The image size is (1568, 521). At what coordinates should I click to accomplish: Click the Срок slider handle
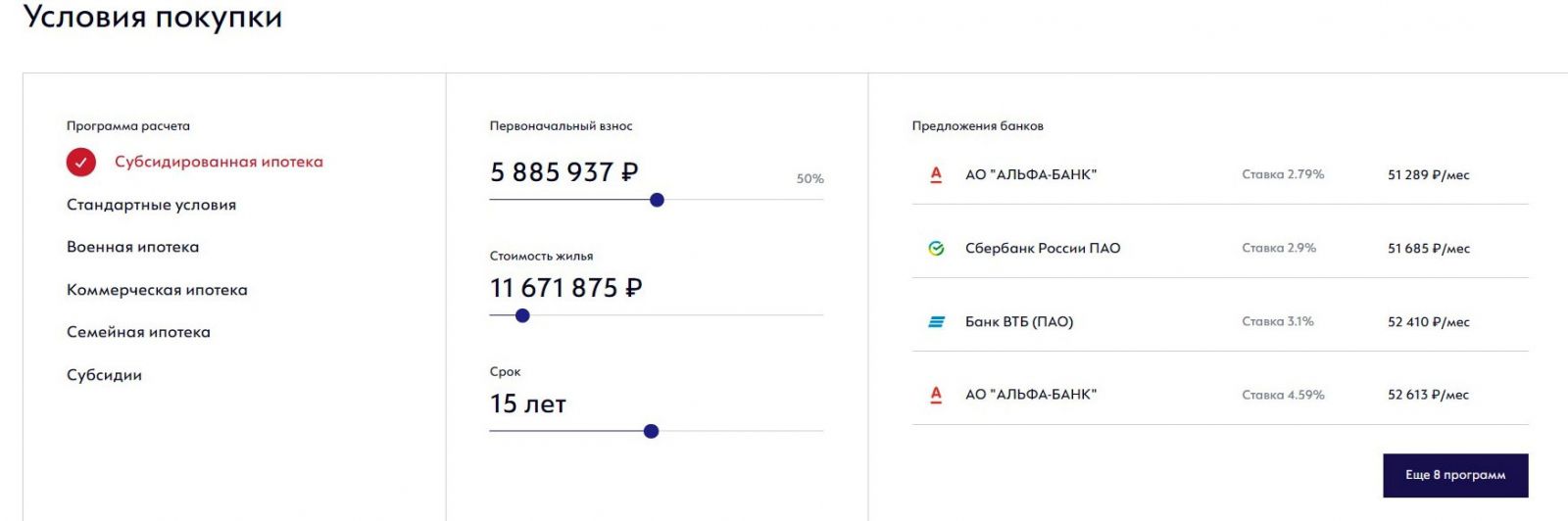(x=652, y=431)
